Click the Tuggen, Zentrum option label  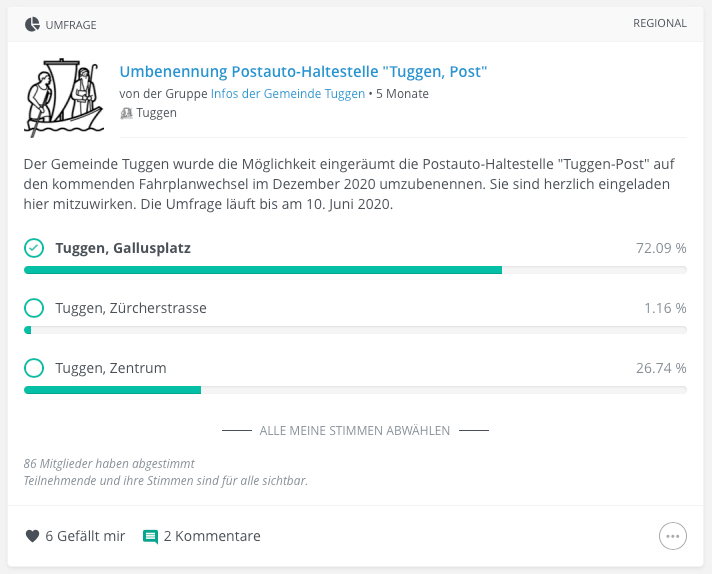click(111, 368)
